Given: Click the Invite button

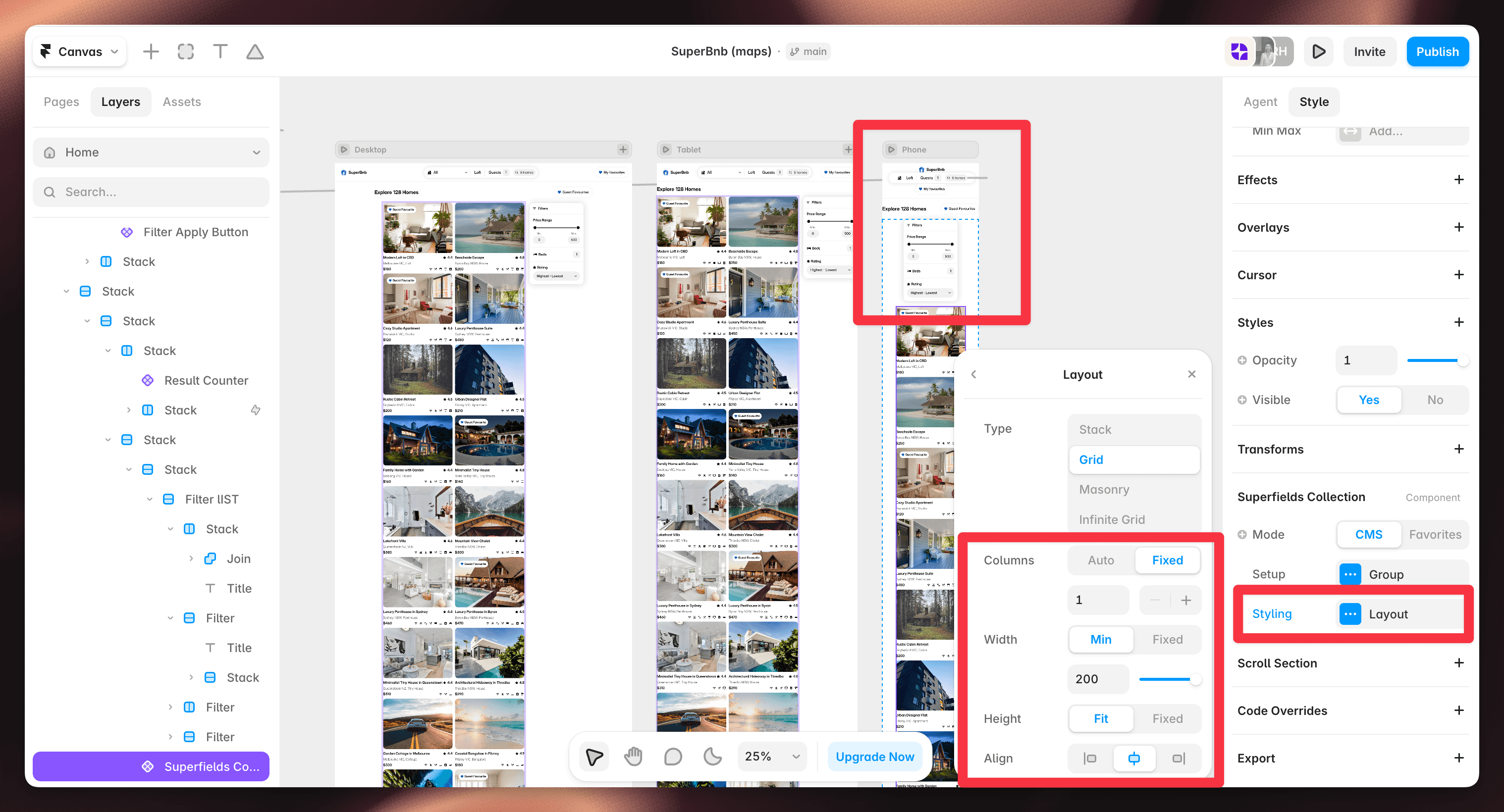Looking at the screenshot, I should [x=1369, y=51].
